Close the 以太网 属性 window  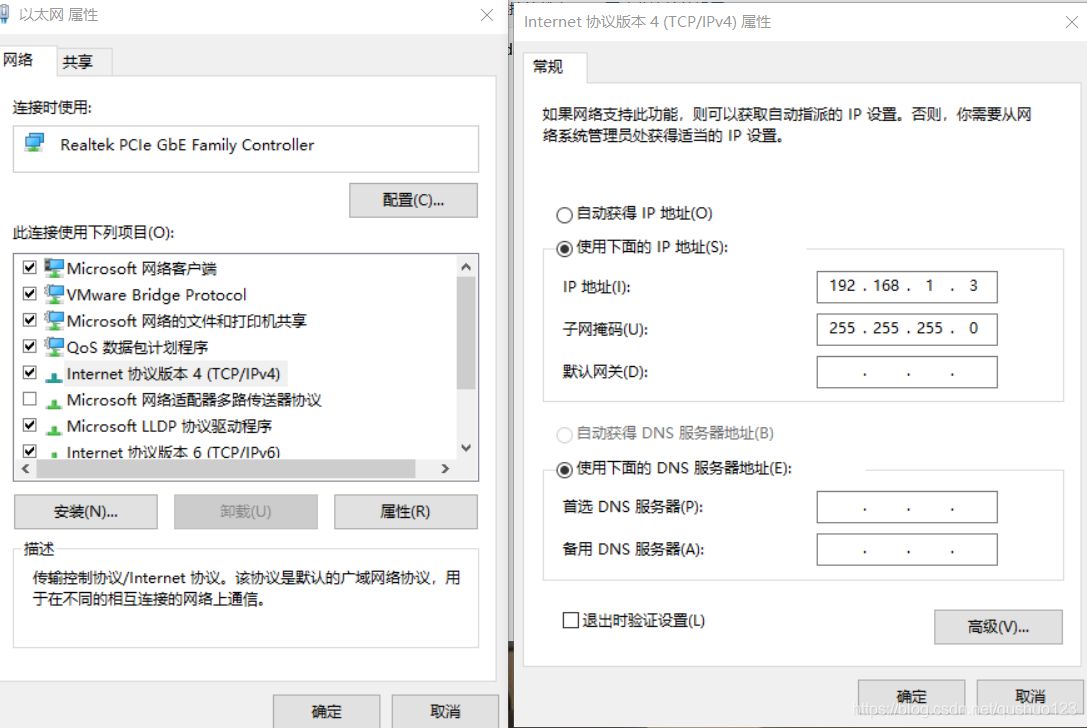pyautogui.click(x=487, y=15)
